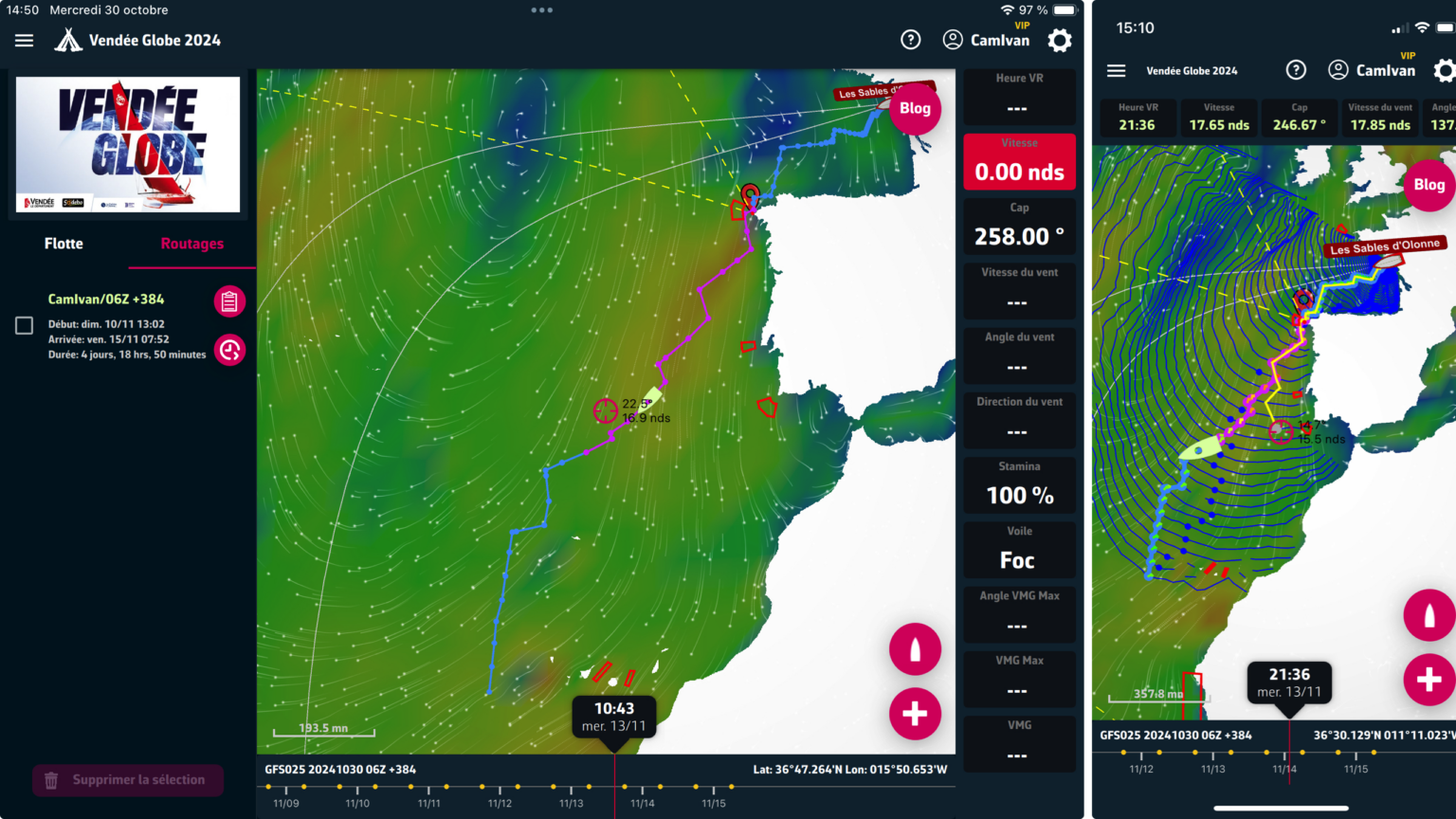Image resolution: width=1456 pixels, height=819 pixels.
Task: Tick the checkbox next to CamIvan/06Z +384
Action: (x=23, y=325)
